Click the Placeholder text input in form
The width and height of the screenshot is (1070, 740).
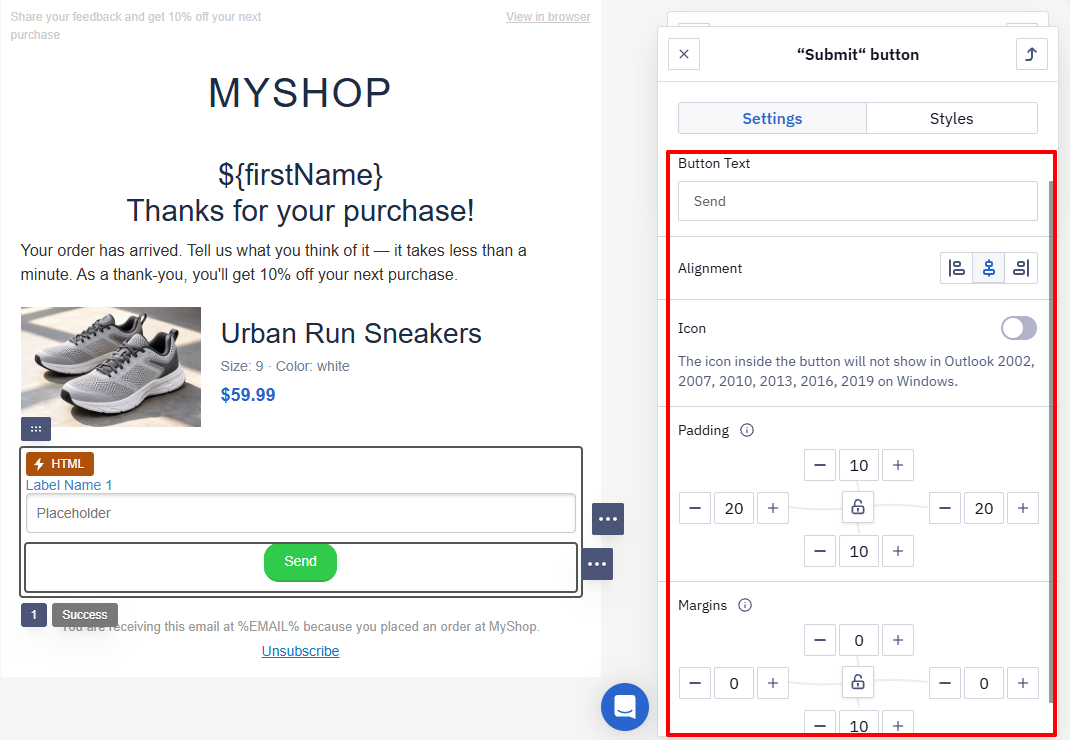[x=300, y=513]
